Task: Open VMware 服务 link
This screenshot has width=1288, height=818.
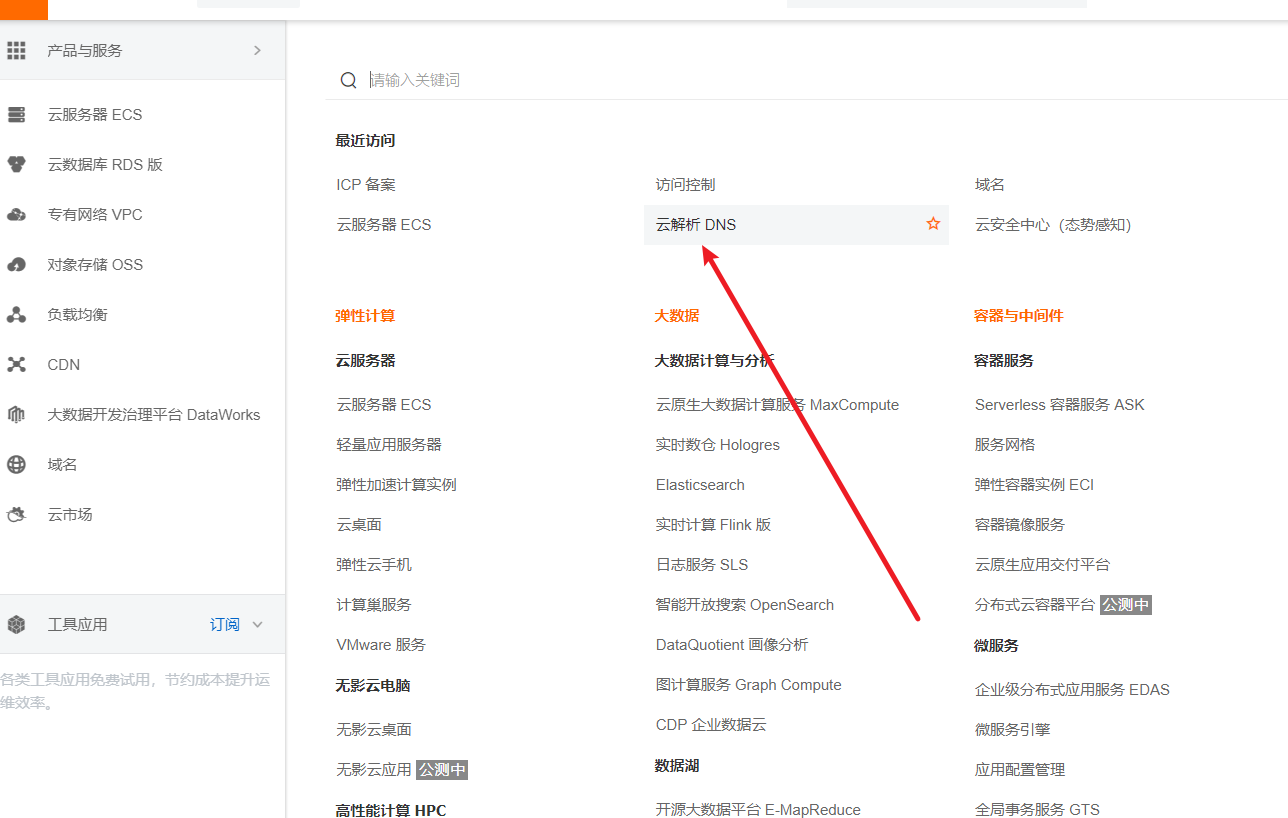Action: (381, 645)
